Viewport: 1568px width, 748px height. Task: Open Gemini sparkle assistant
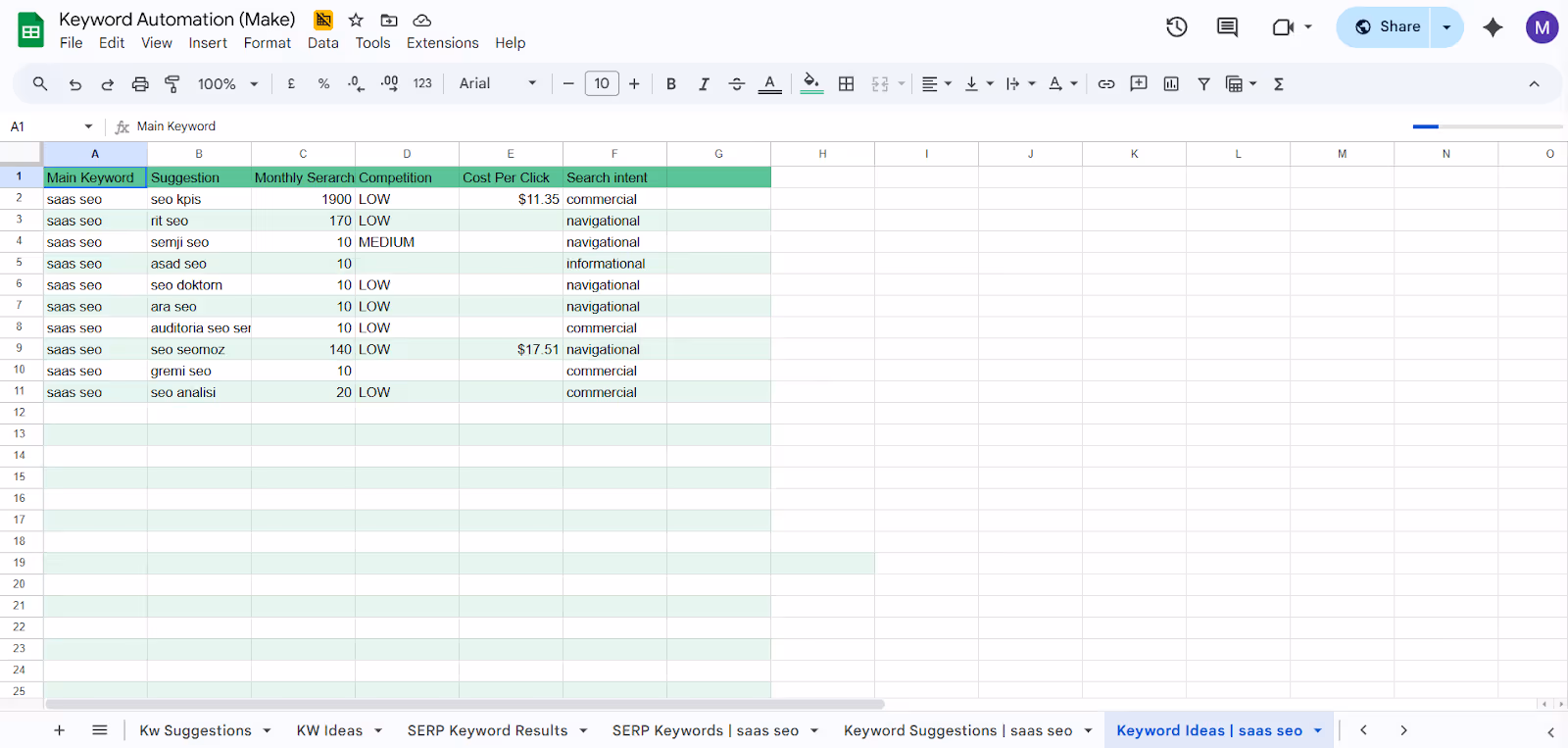[1493, 27]
